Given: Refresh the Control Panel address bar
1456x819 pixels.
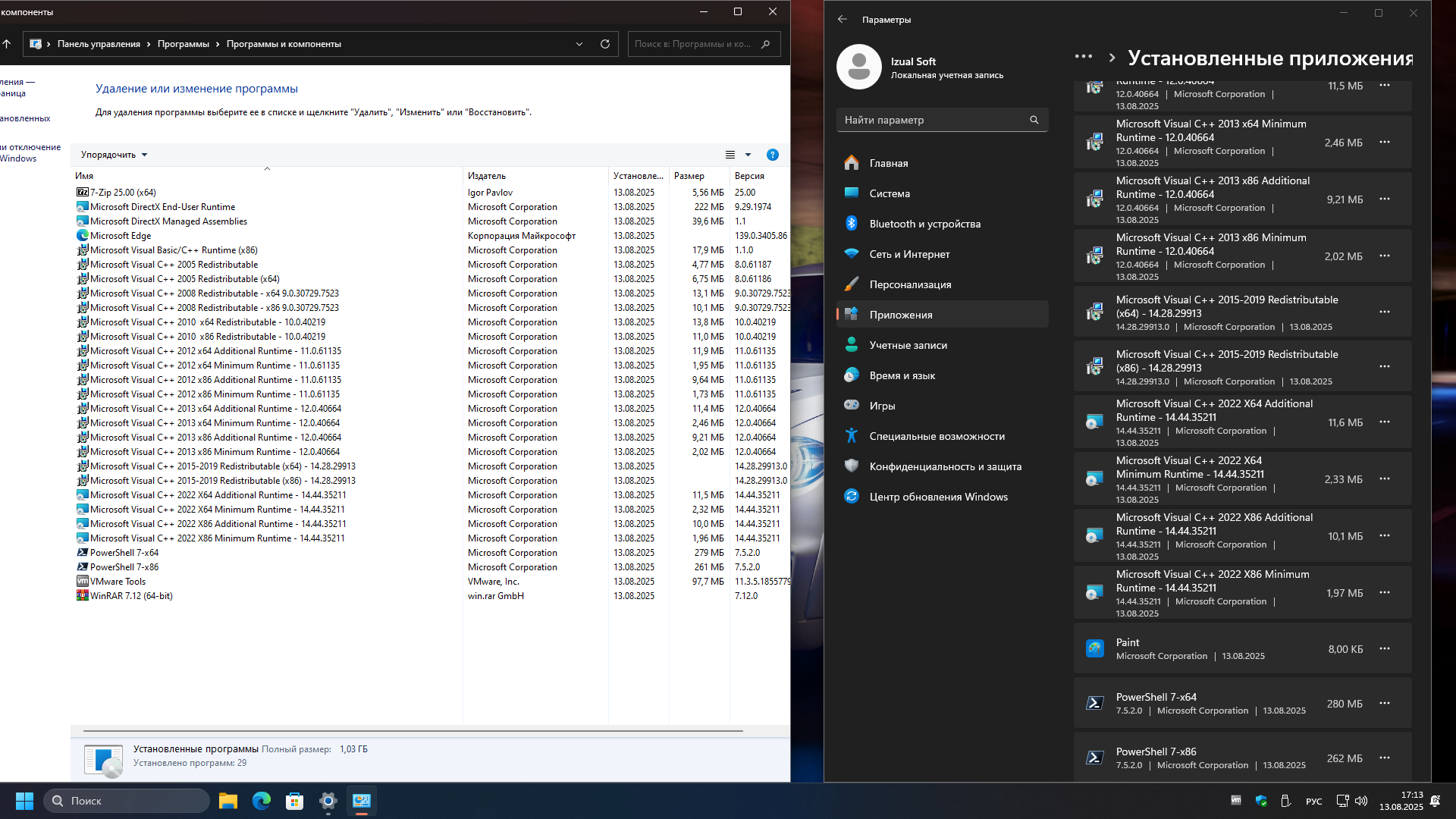Looking at the screenshot, I should pyautogui.click(x=605, y=44).
